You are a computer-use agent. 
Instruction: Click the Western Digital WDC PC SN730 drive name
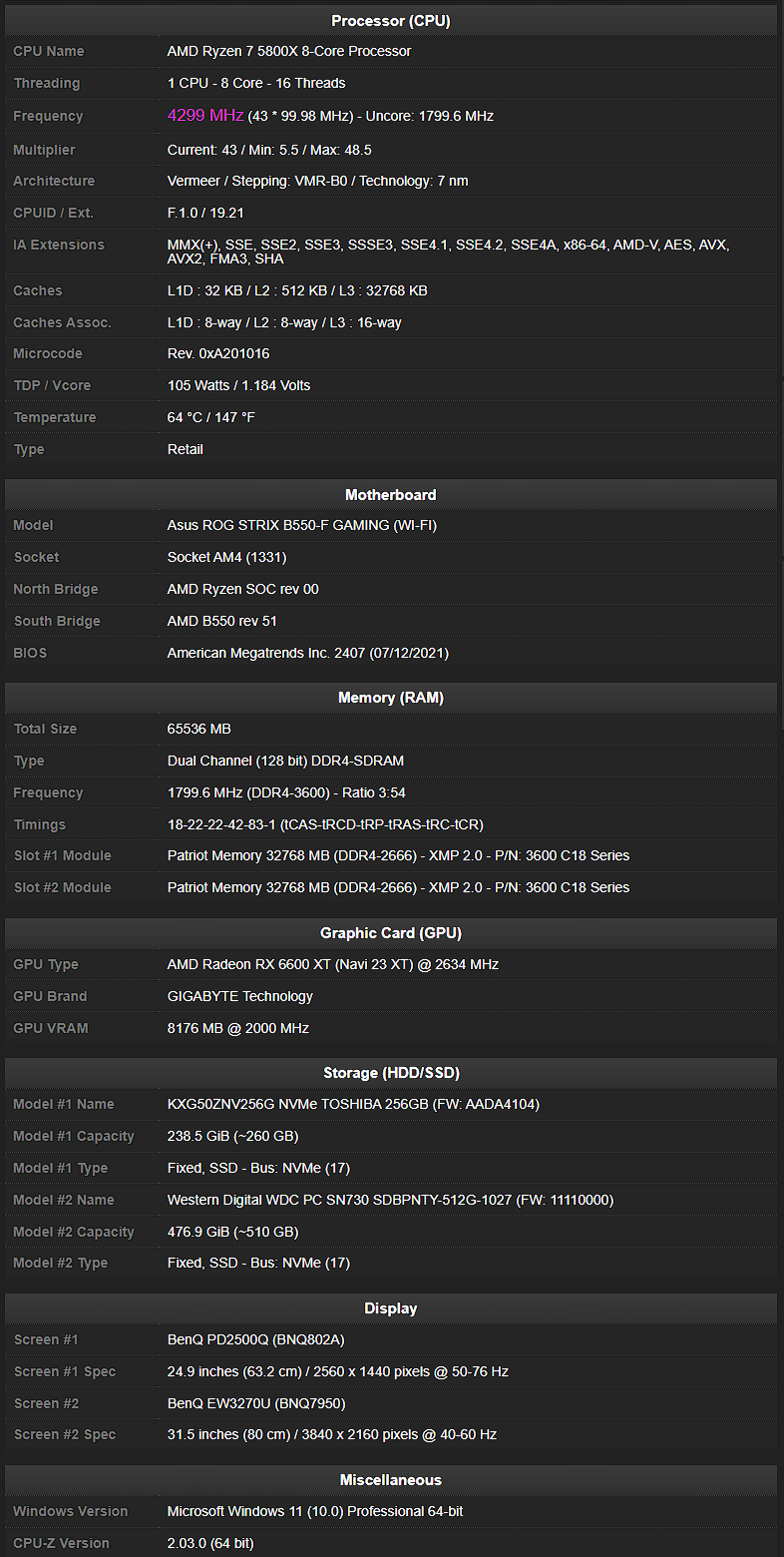click(390, 1200)
